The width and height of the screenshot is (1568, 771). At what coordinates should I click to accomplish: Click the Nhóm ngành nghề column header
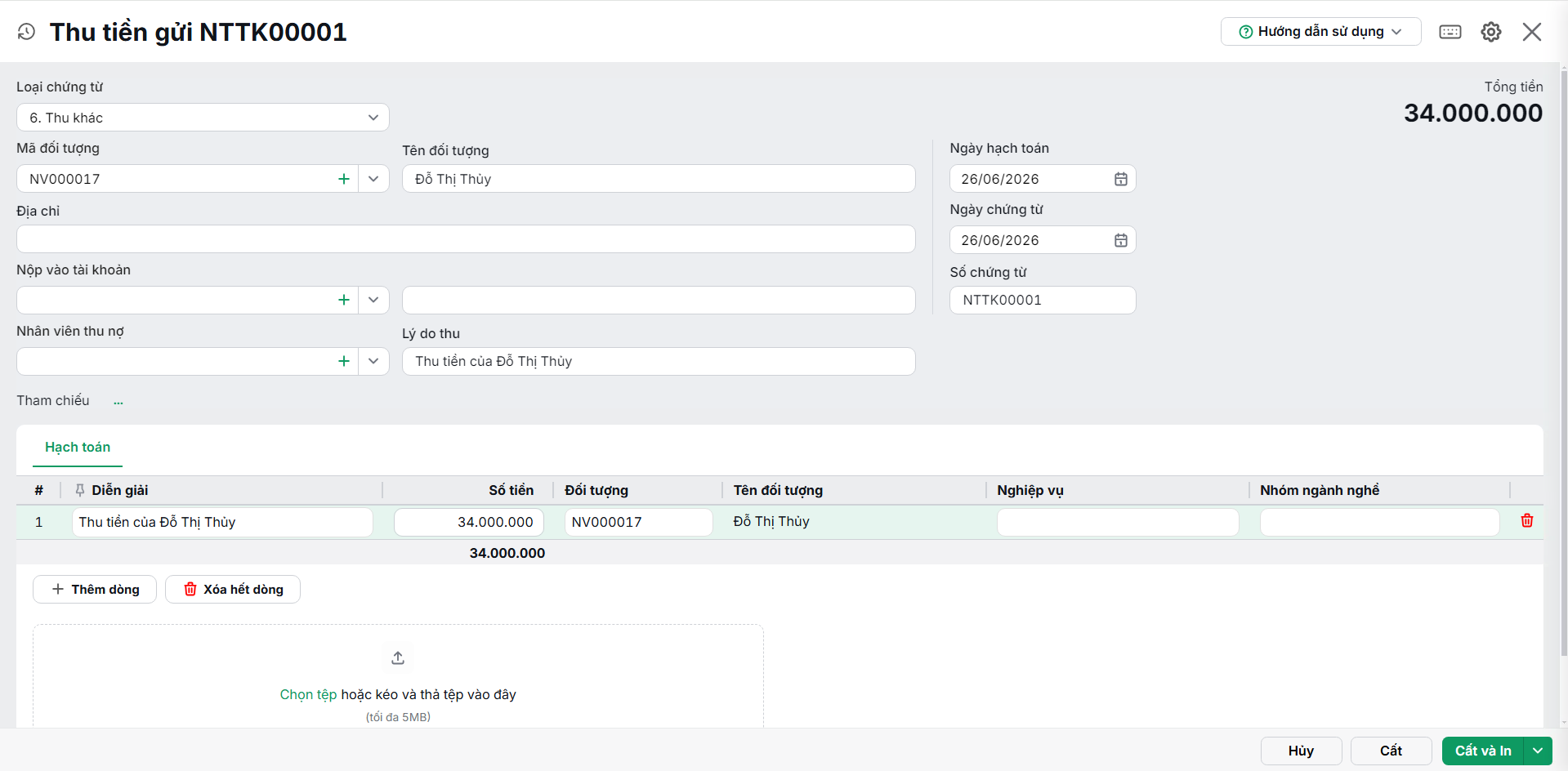pos(1320,490)
